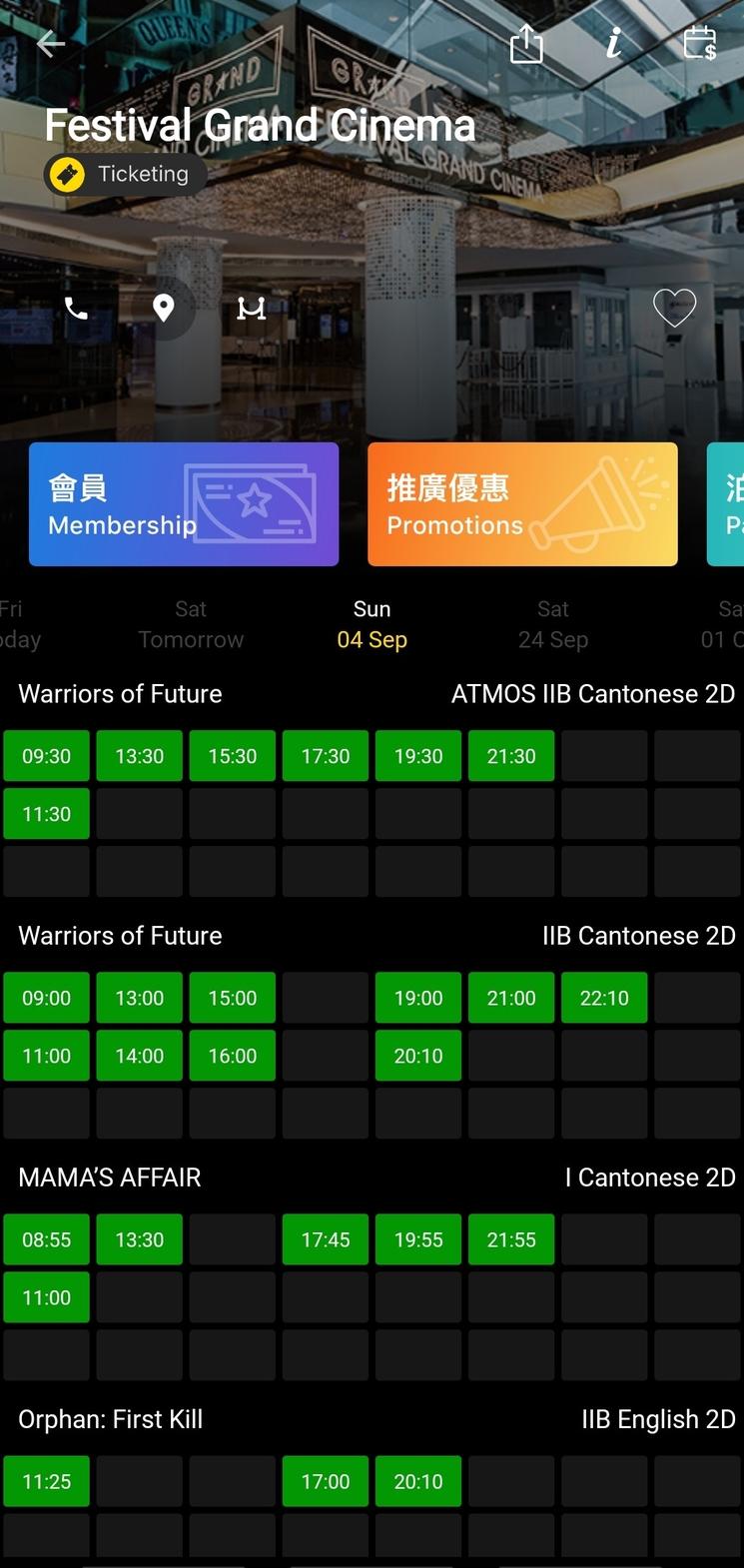Switch to the Sat Tomorrow date tab

tap(191, 624)
